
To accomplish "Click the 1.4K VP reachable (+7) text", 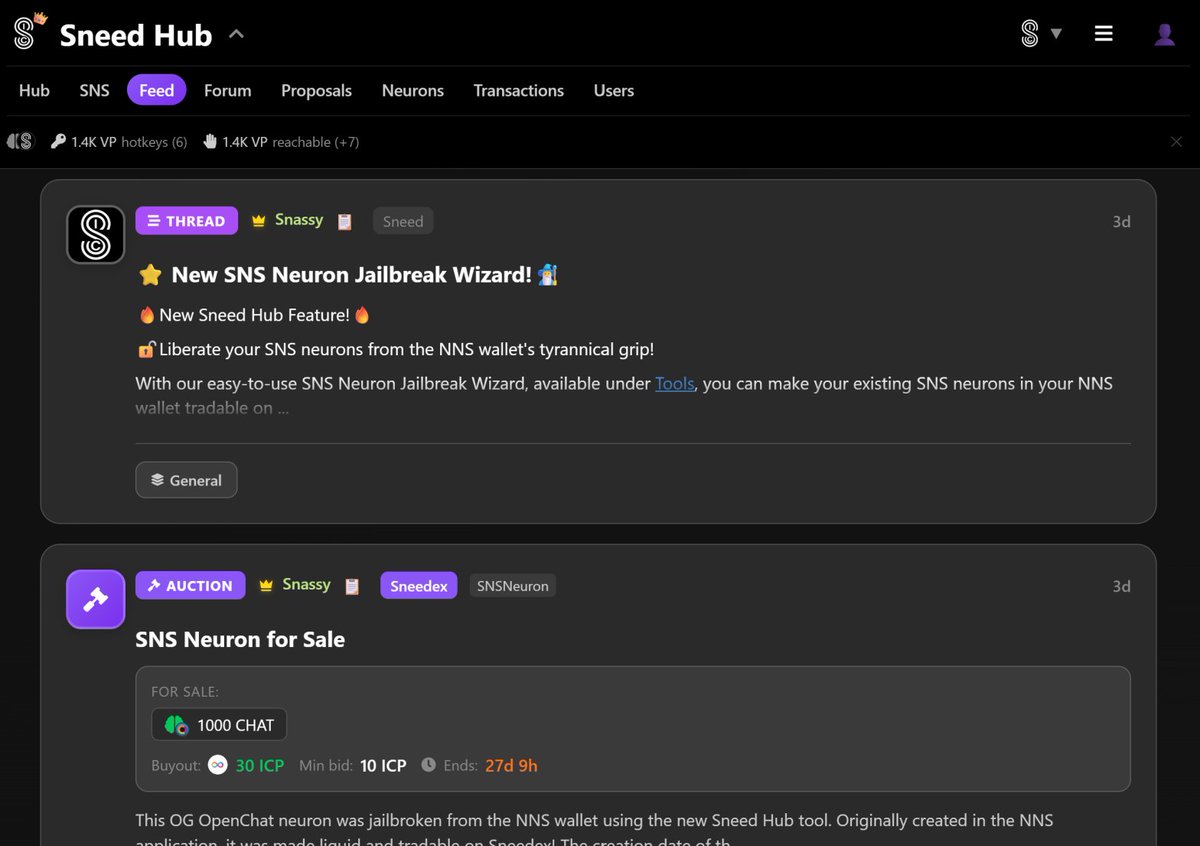I will pyautogui.click(x=290, y=142).
